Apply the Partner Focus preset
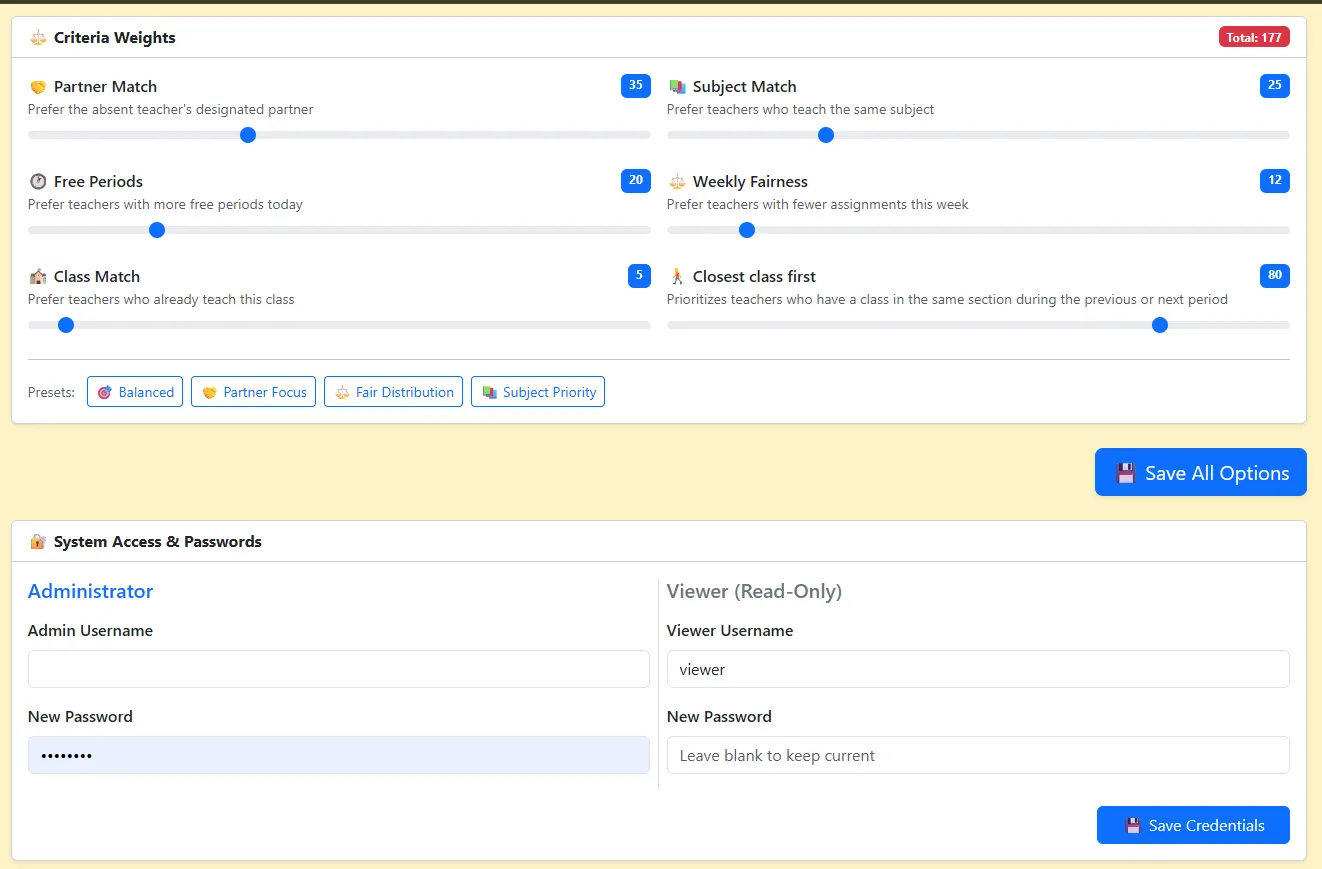The image size is (1322, 869). (x=253, y=392)
